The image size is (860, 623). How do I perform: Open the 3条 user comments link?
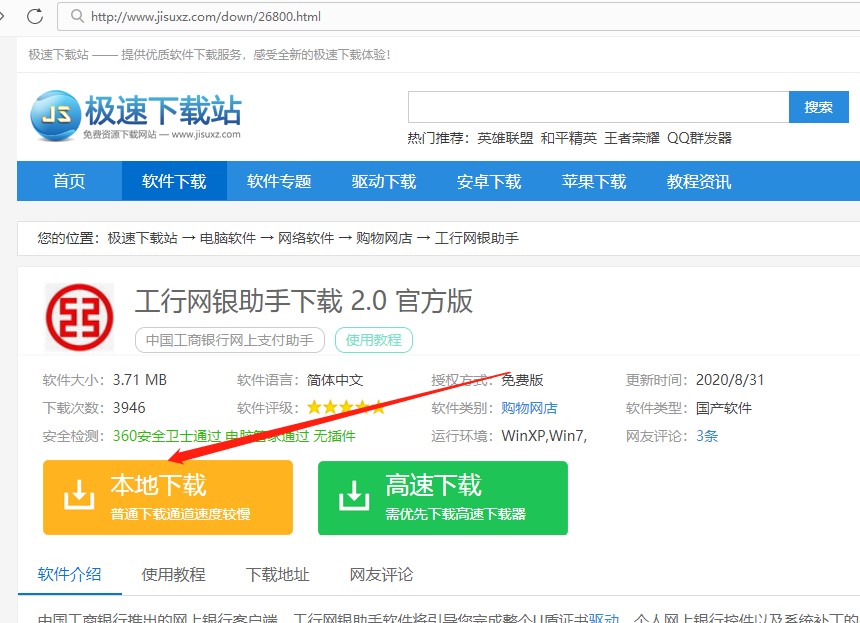[x=707, y=436]
